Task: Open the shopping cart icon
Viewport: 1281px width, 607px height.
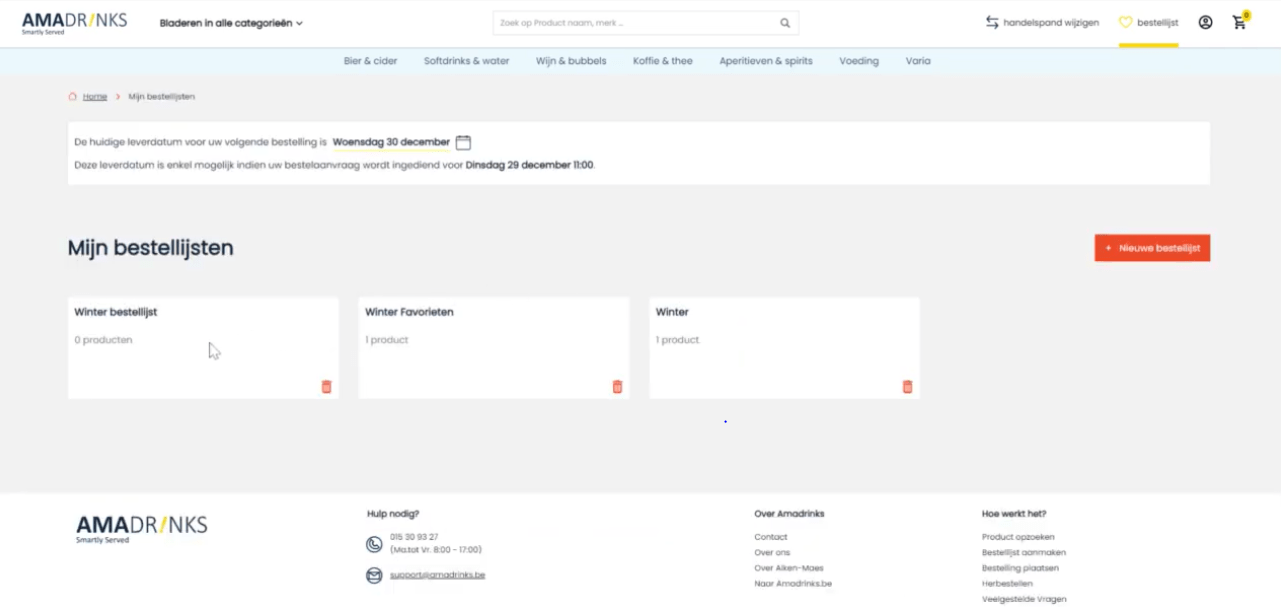Action: pos(1239,22)
